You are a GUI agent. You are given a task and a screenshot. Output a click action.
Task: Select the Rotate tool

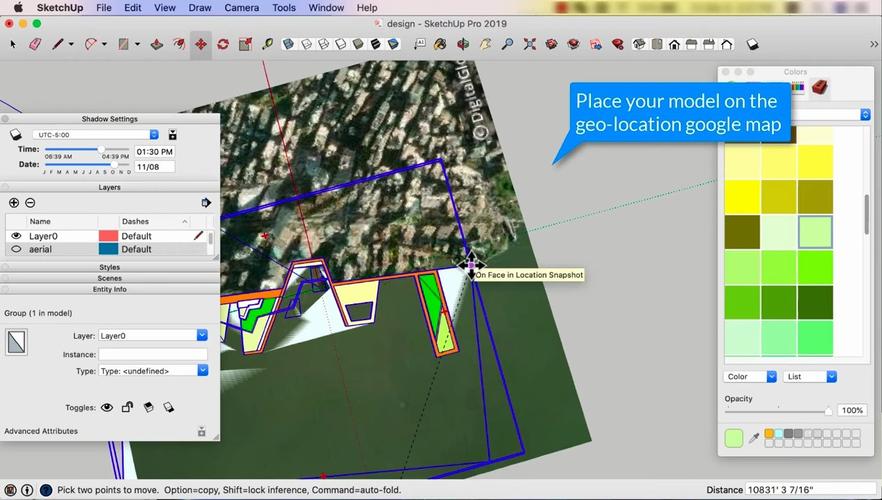click(223, 44)
